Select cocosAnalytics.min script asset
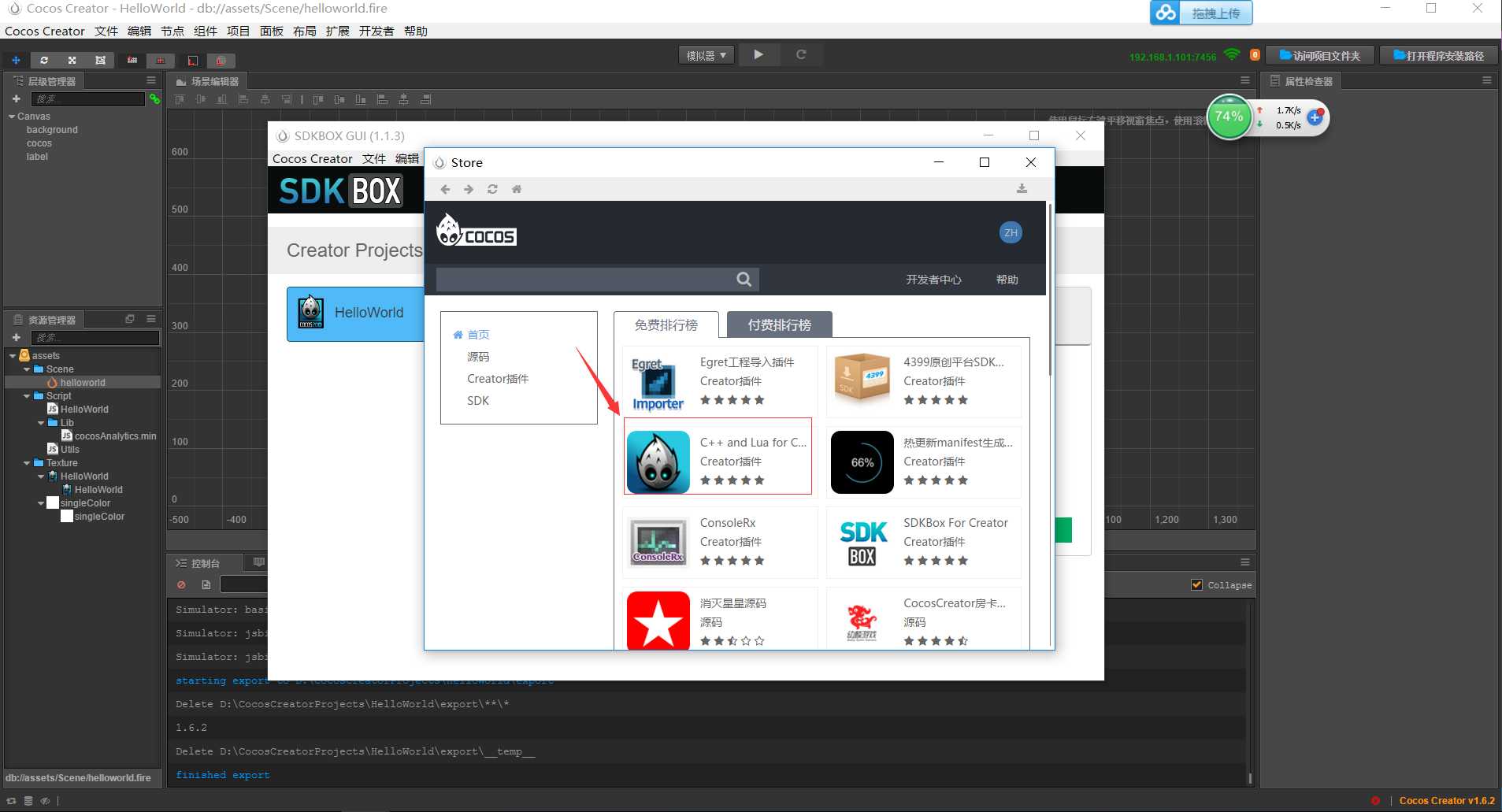 tap(115, 436)
